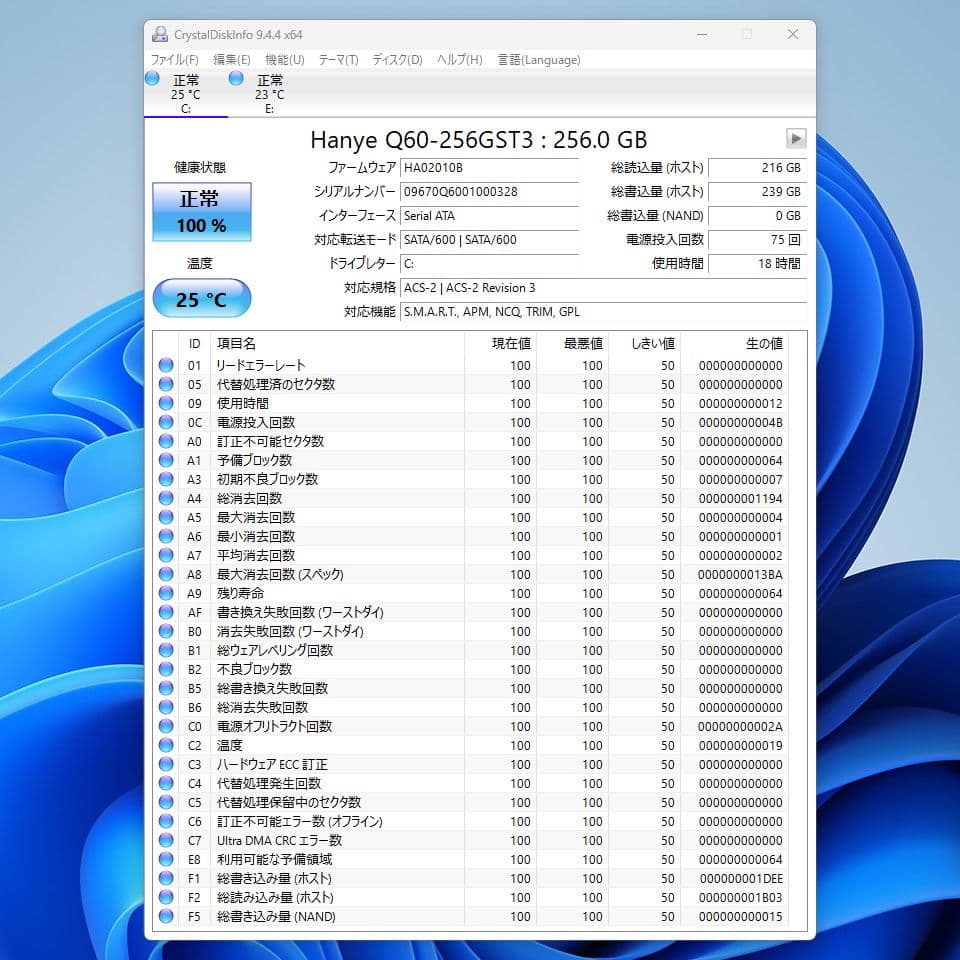This screenshot has height=960, width=960.
Task: Click the ファームウェア value field showing HA02010B
Action: [490, 168]
